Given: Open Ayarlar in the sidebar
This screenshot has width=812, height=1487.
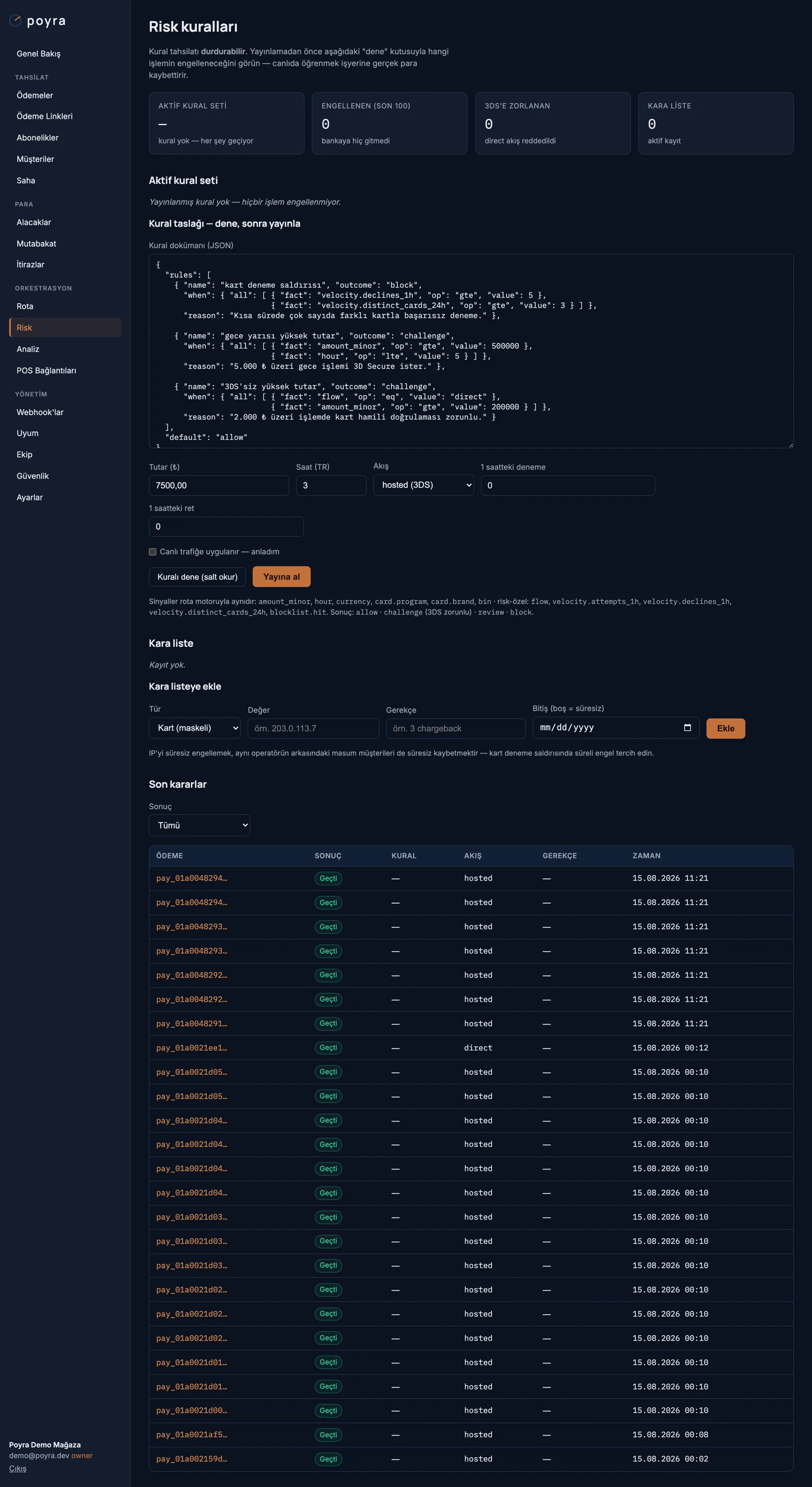Looking at the screenshot, I should [65, 497].
